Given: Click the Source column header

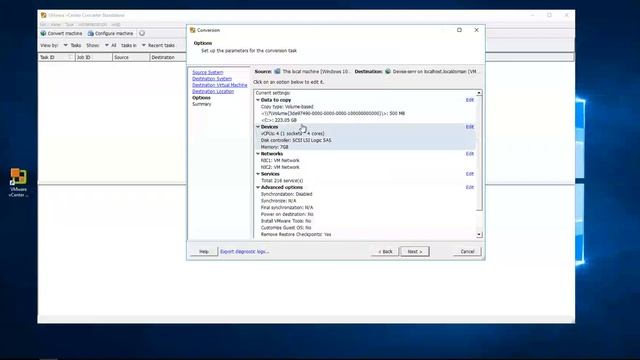Looking at the screenshot, I should (131, 58).
